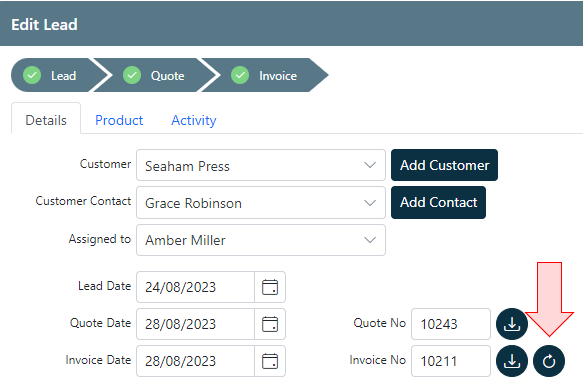Switch to the Details tab

[46, 120]
